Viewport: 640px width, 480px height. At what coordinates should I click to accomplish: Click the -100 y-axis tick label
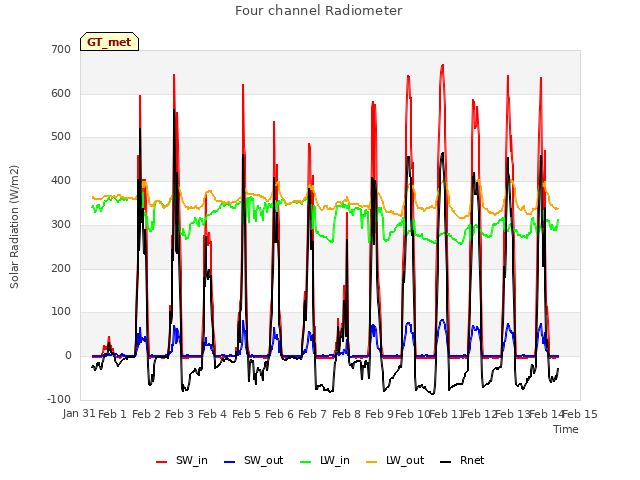[x=60, y=399]
